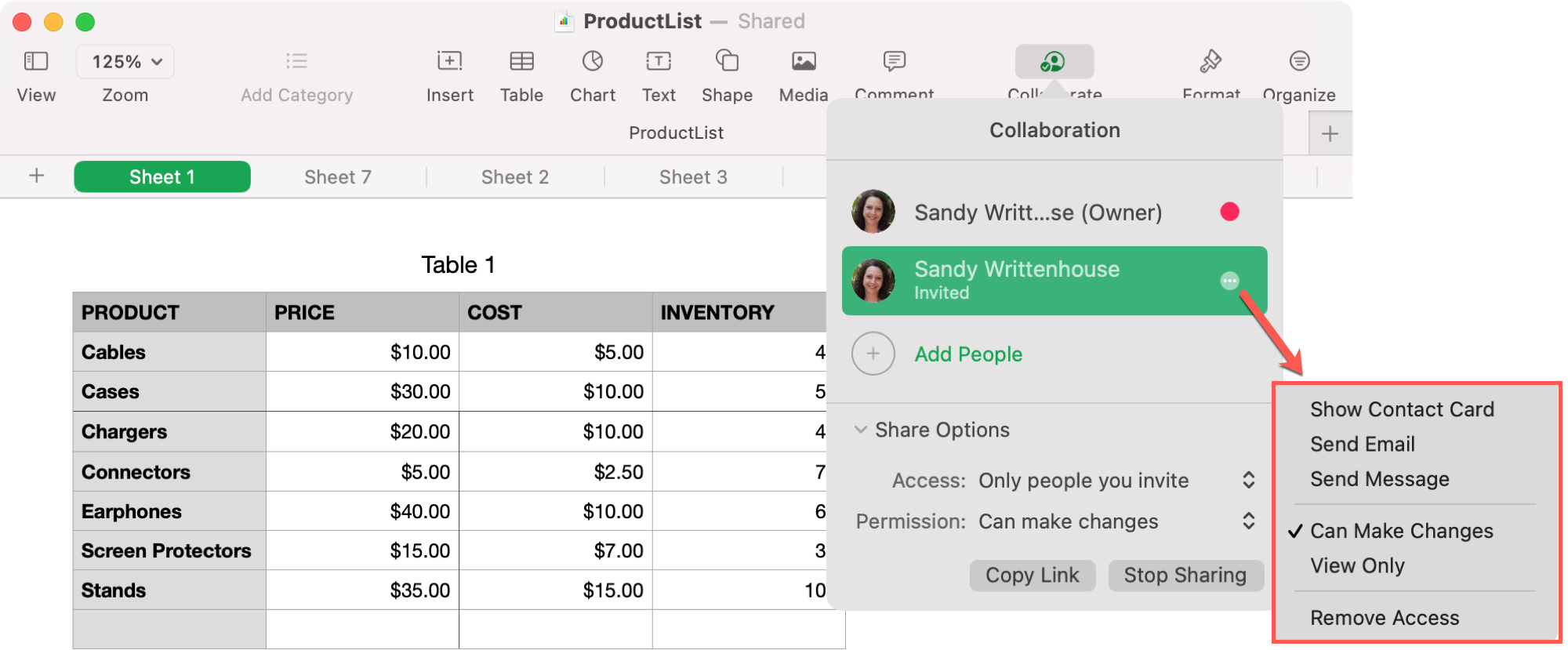The width and height of the screenshot is (1568, 650).
Task: Open the Format brush icon
Action: 1210,61
